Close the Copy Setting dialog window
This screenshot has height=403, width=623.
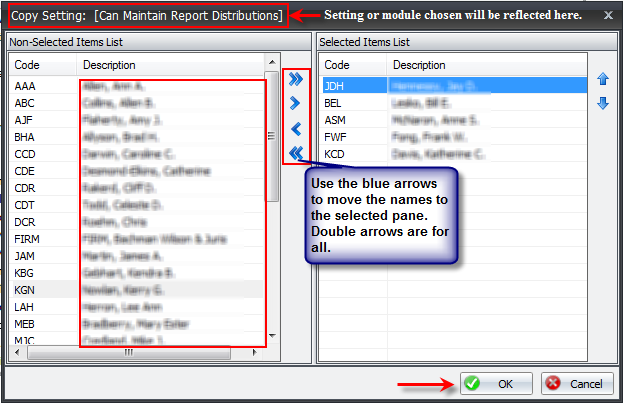(609, 16)
